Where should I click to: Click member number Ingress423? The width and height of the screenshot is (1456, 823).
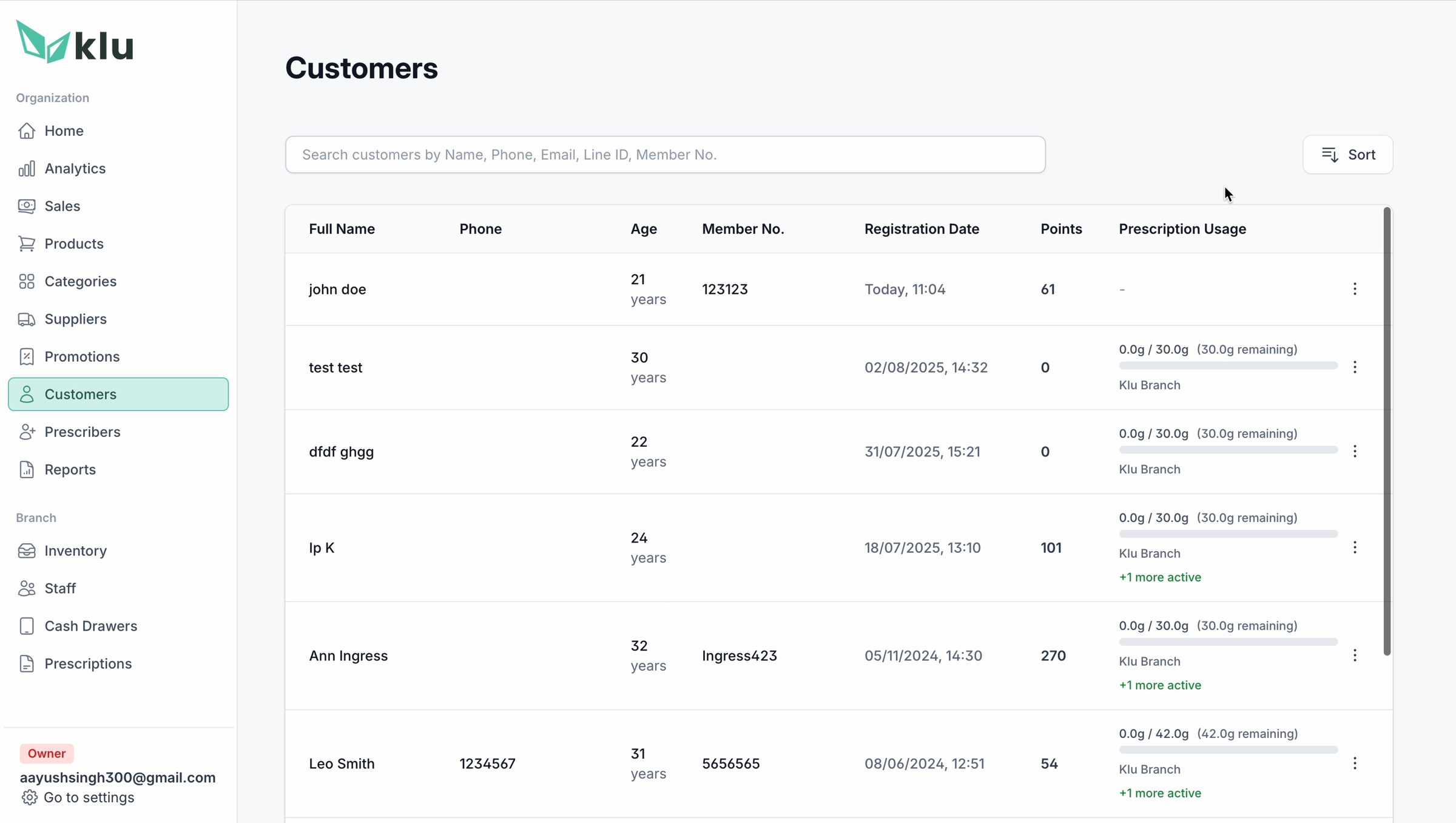point(740,655)
